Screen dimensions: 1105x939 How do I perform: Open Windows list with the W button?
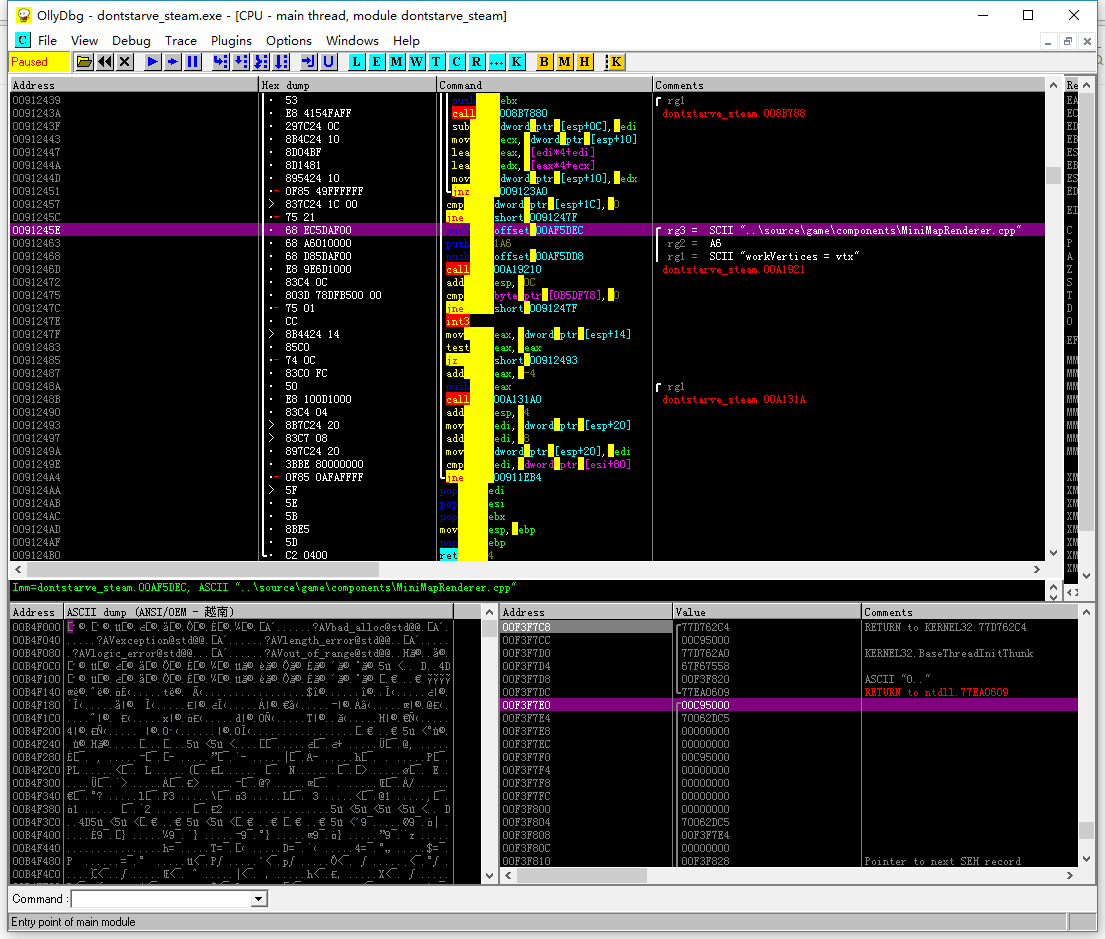416,62
